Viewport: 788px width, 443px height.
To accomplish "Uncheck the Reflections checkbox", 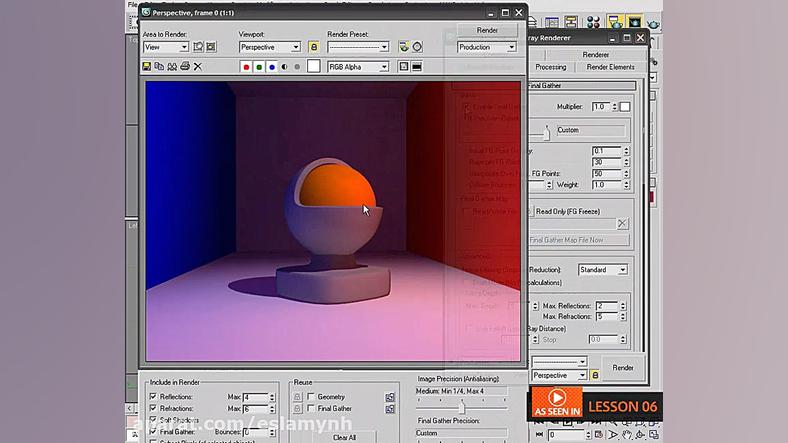I will pos(153,396).
